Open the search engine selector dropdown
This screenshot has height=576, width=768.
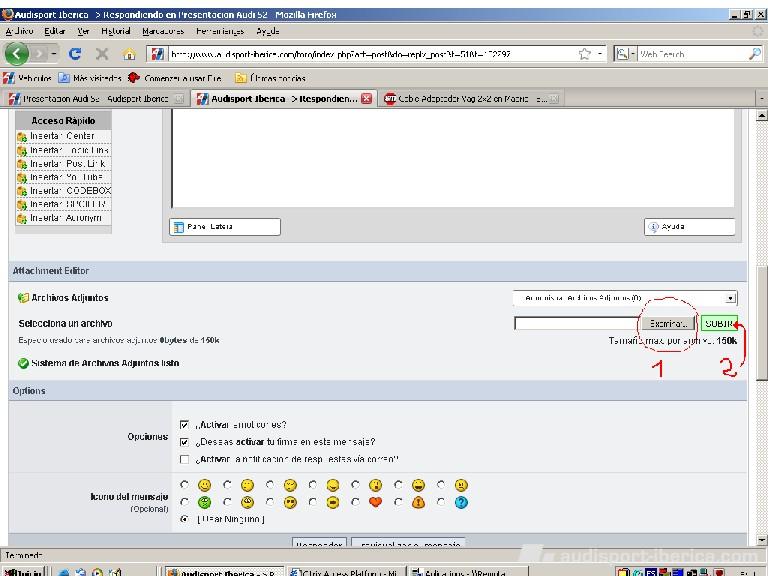pyautogui.click(x=625, y=53)
